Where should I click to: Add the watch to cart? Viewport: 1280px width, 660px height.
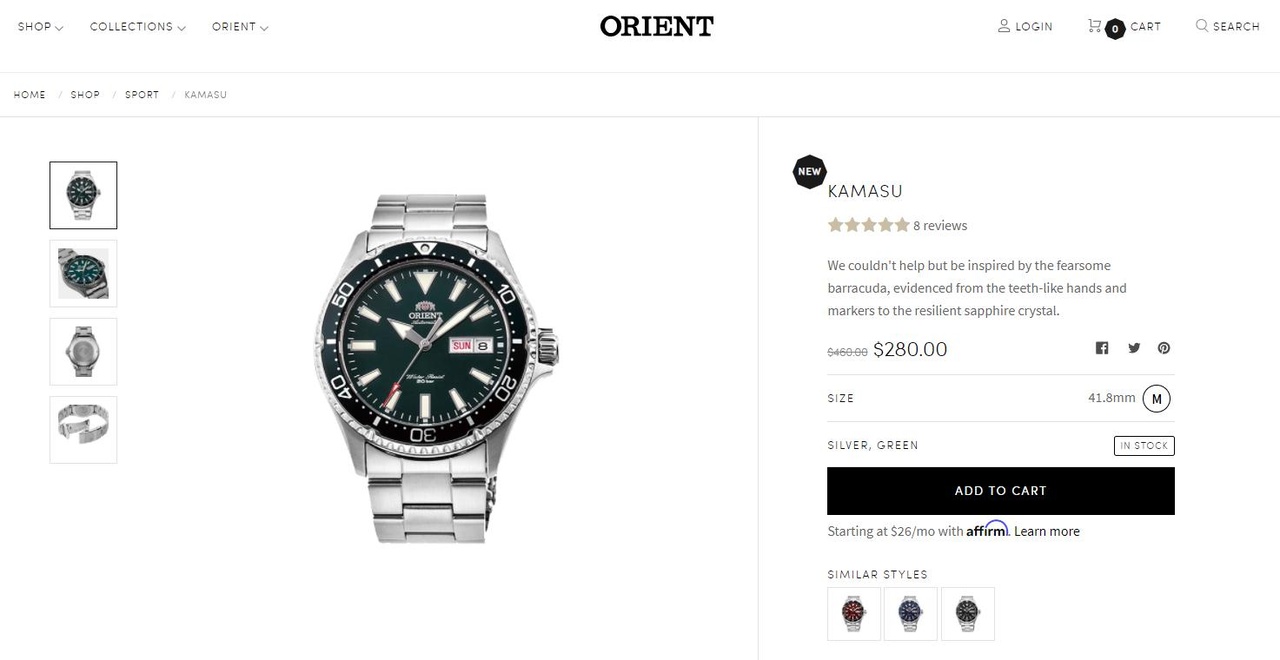point(1000,491)
